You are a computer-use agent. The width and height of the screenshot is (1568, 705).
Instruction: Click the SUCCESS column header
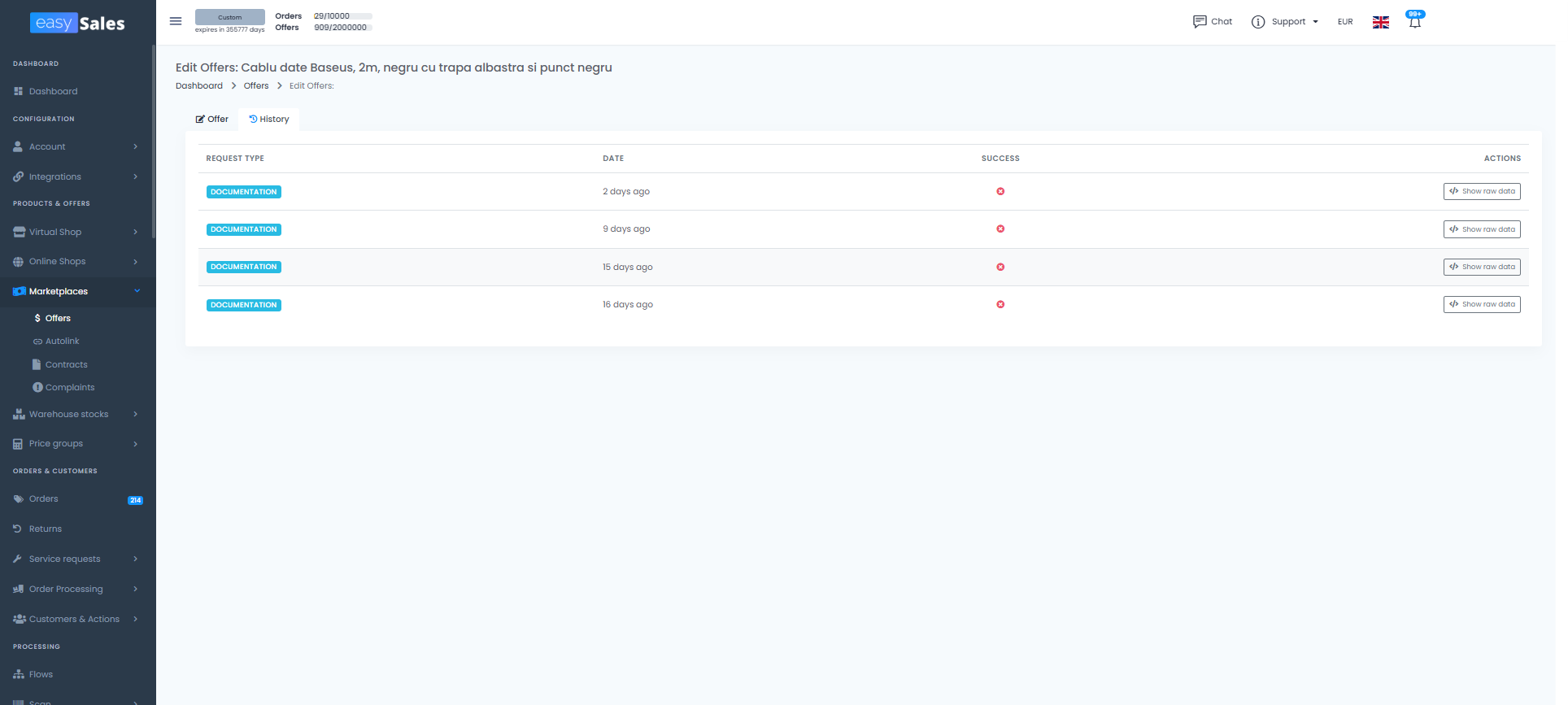point(1000,159)
